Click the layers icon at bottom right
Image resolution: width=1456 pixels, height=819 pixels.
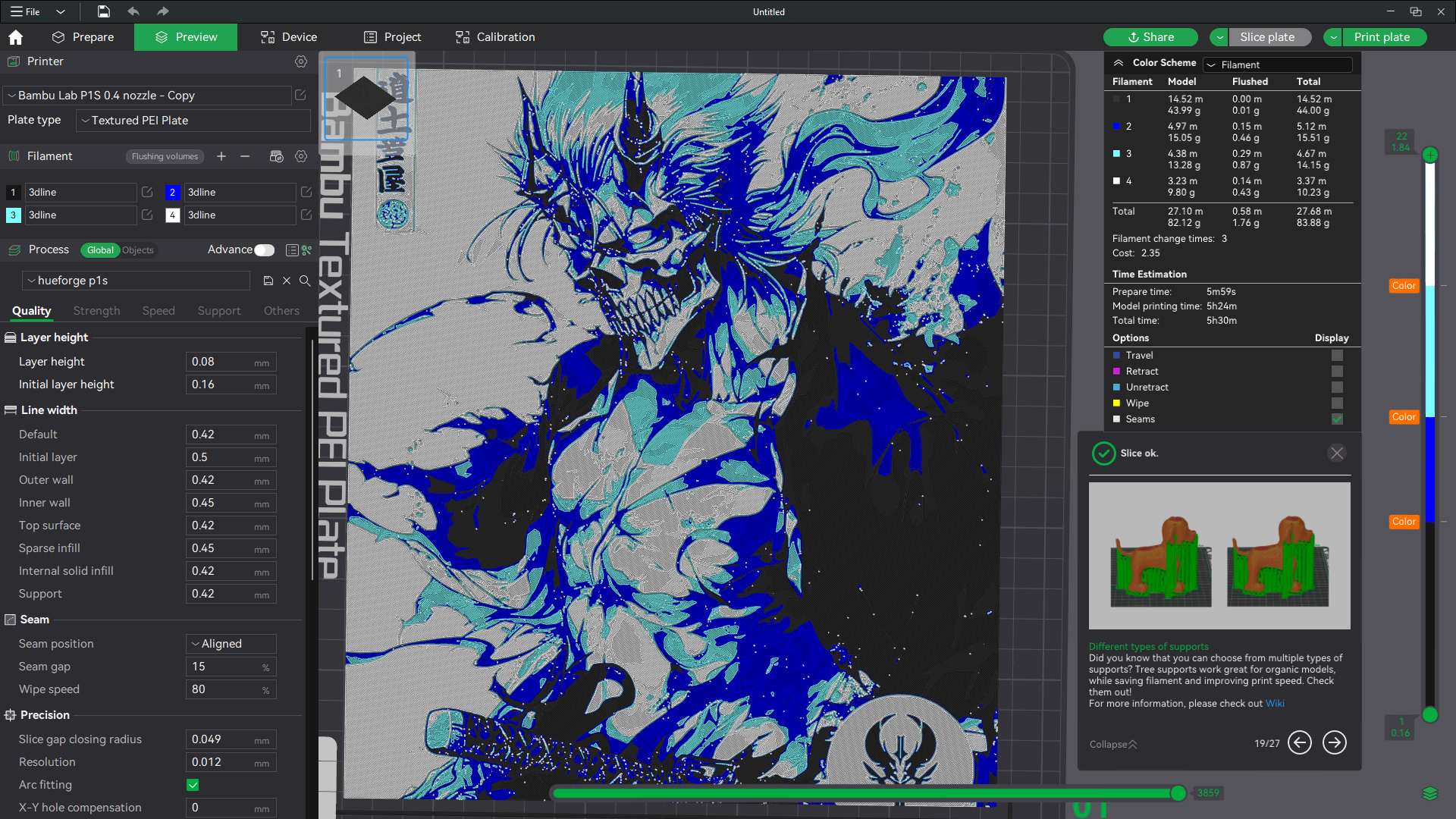(1430, 793)
